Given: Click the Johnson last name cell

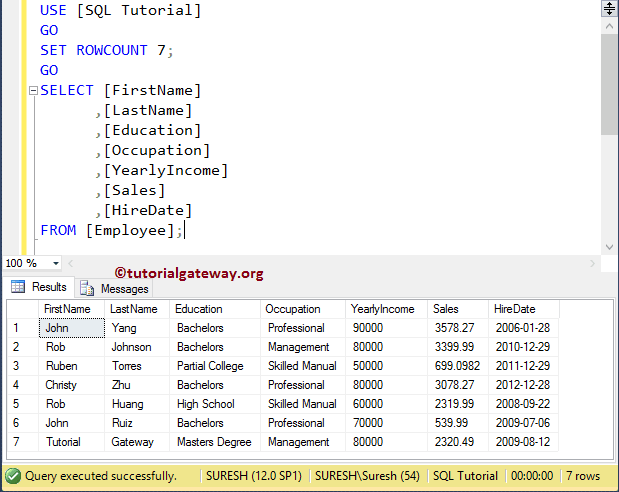Looking at the screenshot, I should click(137, 347).
